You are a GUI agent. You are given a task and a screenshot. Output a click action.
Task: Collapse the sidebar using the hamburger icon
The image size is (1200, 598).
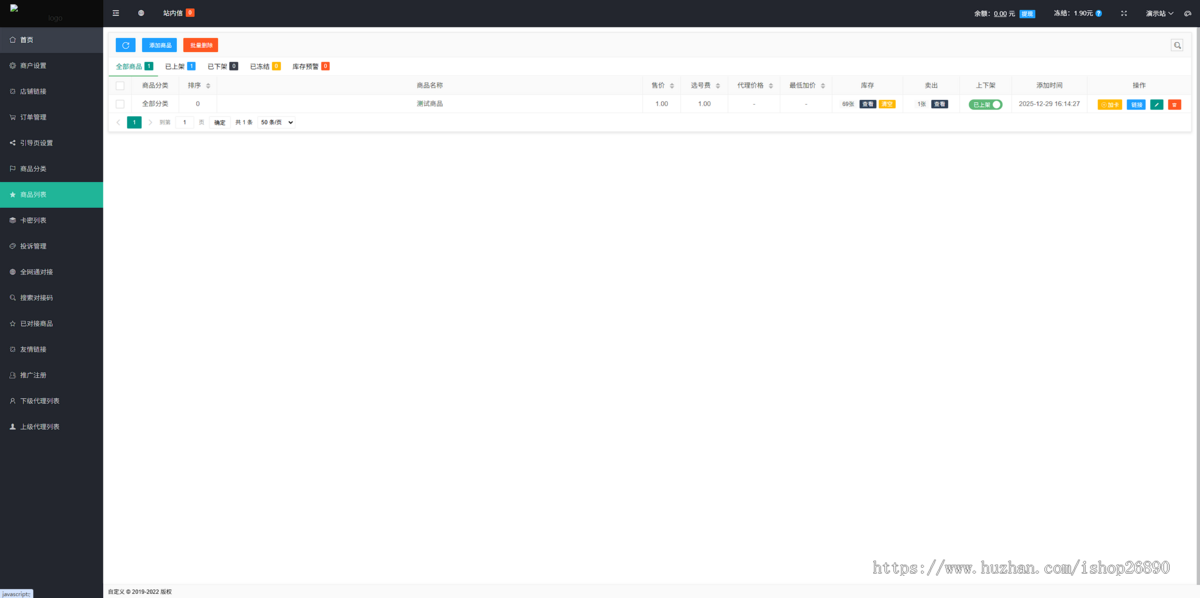pos(116,13)
